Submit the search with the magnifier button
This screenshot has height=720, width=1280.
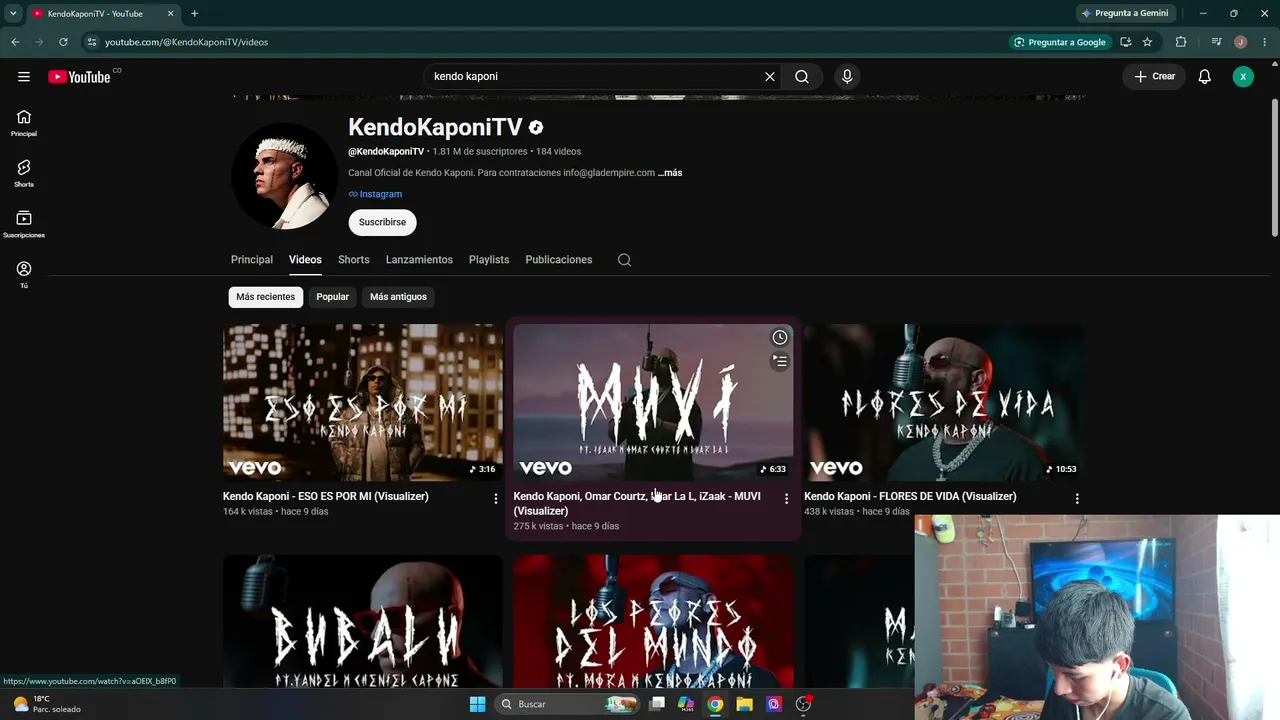802,77
